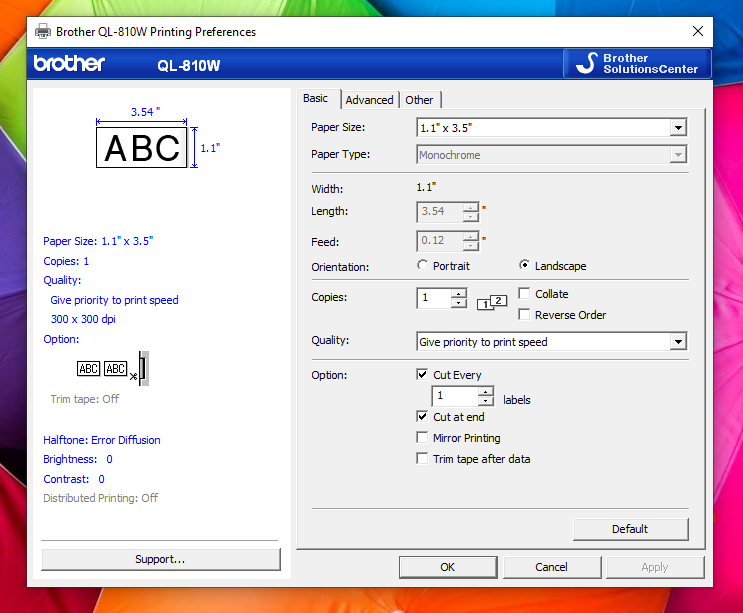Image resolution: width=743 pixels, height=613 pixels.
Task: Click the '3.54"' width dimension label
Action: 145,112
